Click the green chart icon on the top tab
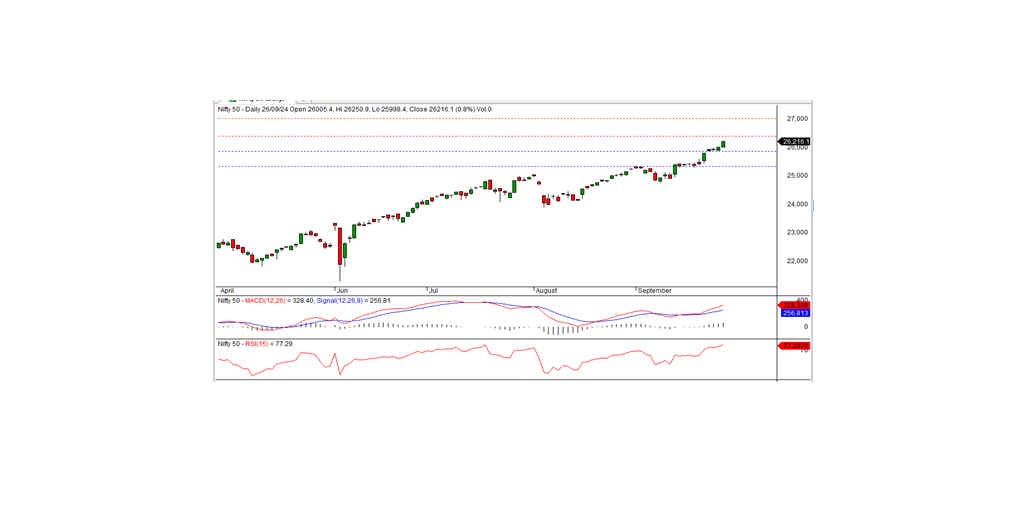This screenshot has height=516, width=1015. [x=232, y=100]
